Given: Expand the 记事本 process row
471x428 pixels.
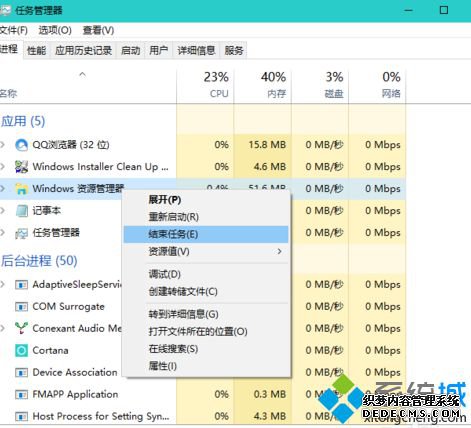Looking at the screenshot, I should tap(3, 210).
